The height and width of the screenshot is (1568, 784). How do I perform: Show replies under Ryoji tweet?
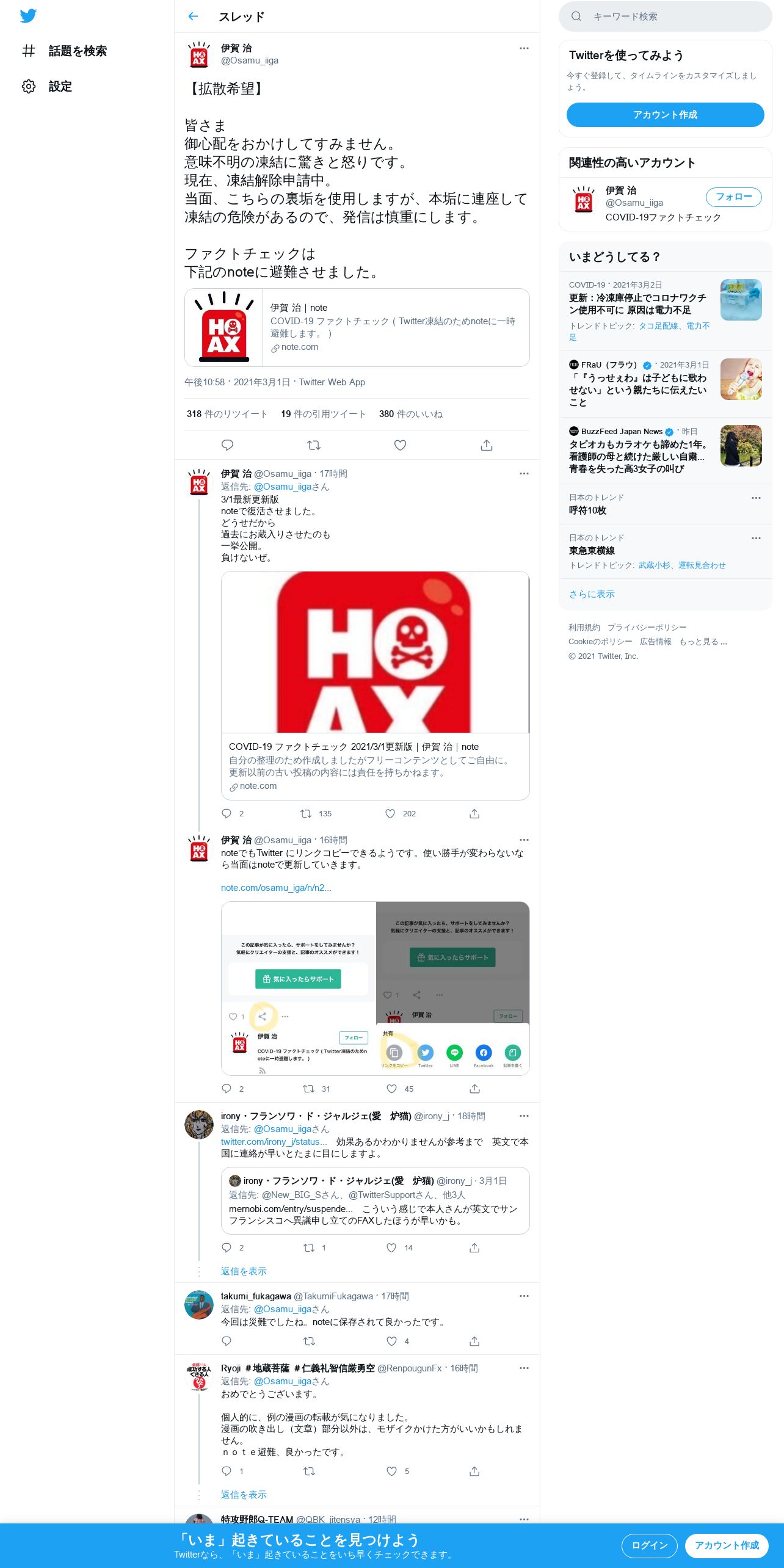[x=244, y=1495]
